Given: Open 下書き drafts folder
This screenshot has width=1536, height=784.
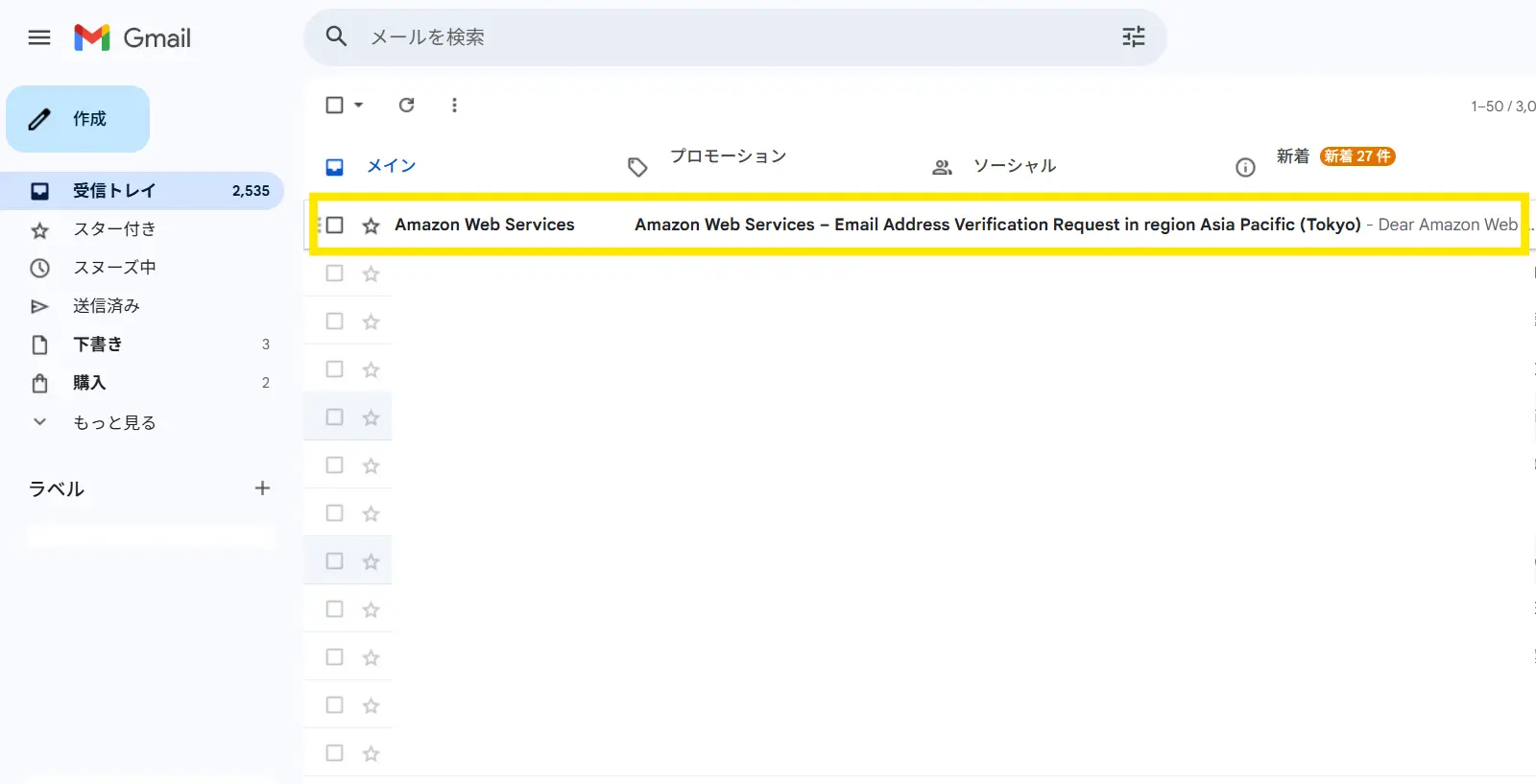Looking at the screenshot, I should (x=97, y=344).
